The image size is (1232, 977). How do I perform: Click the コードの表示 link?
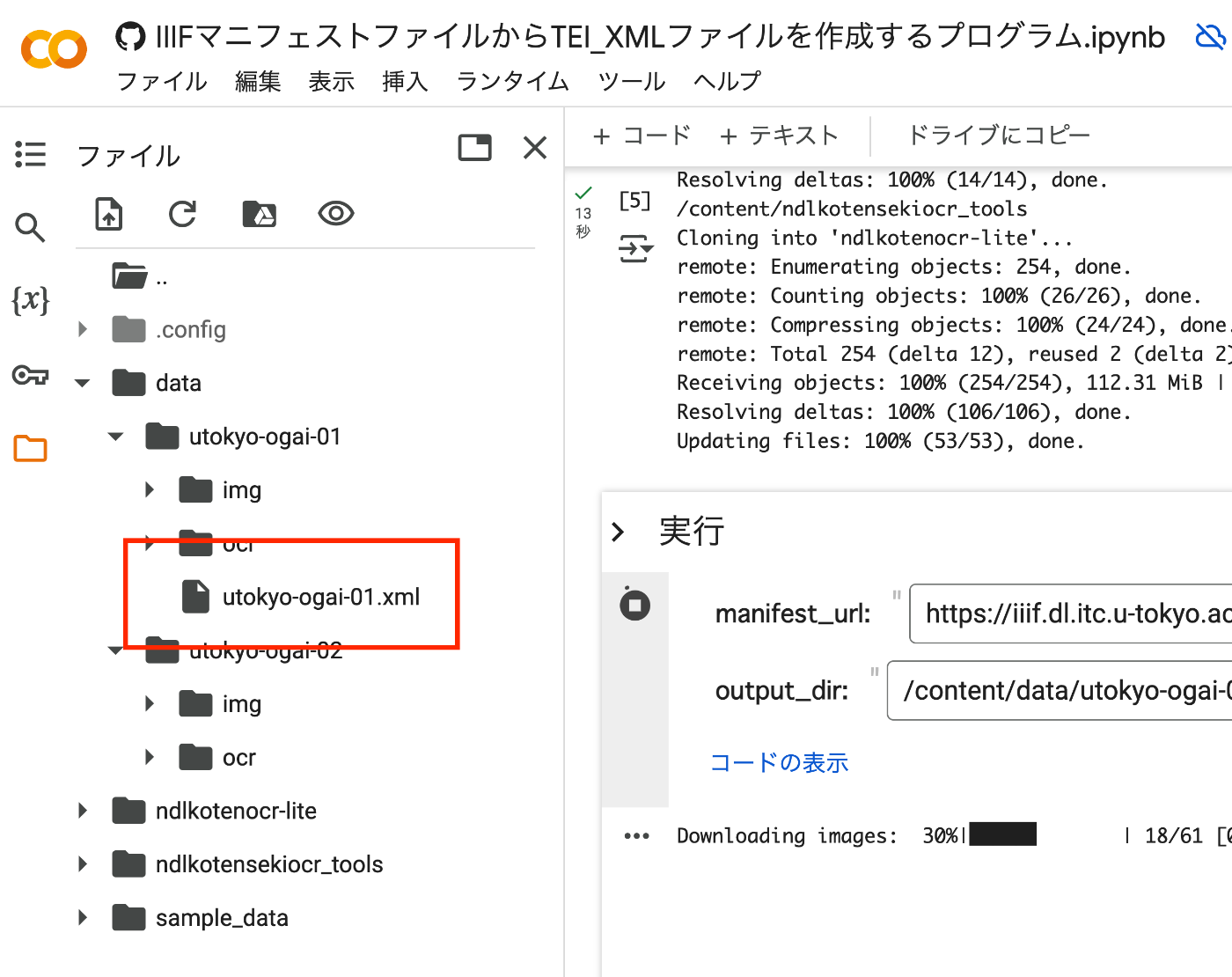click(x=779, y=763)
